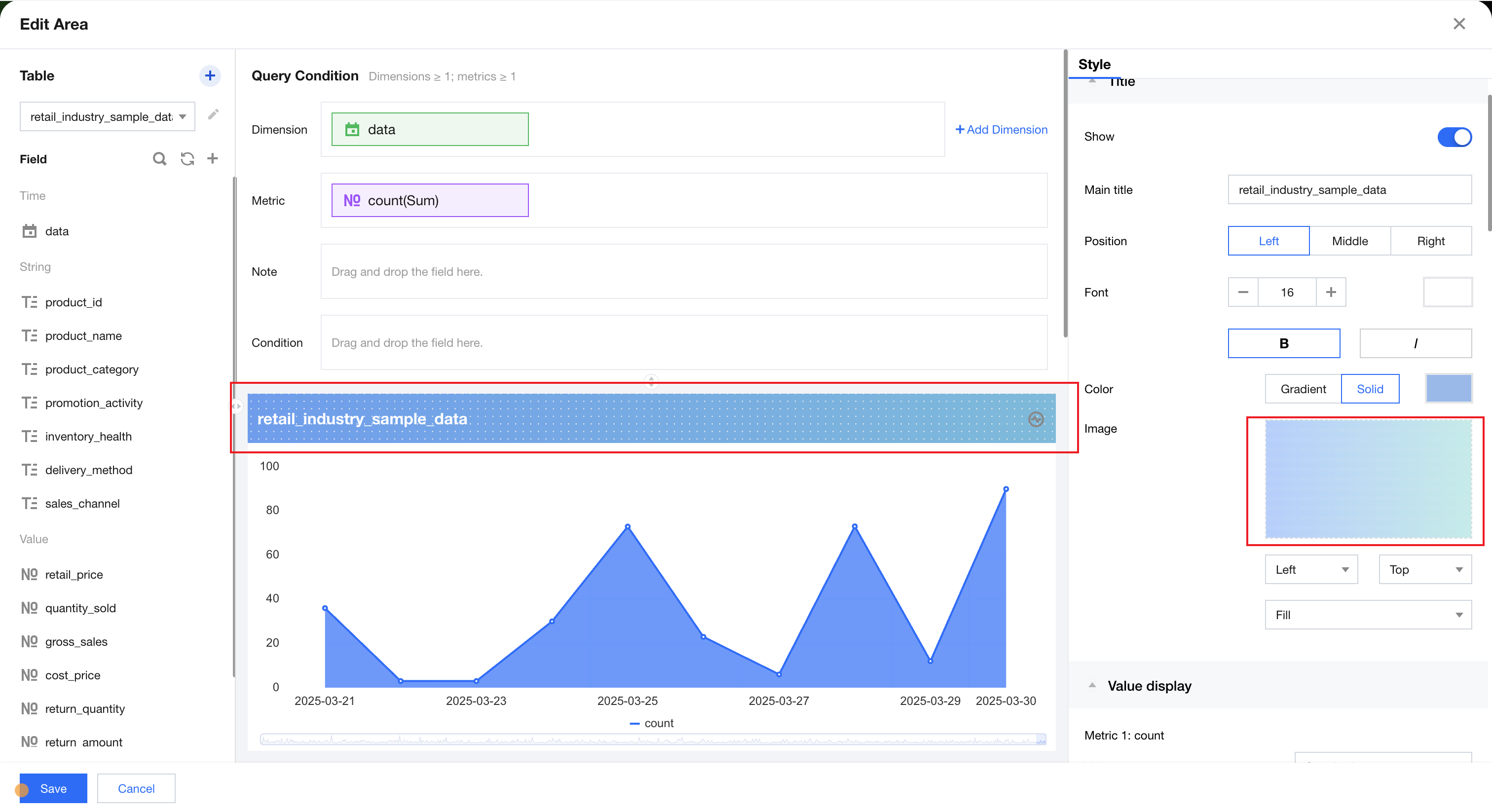Collapse the Value display section
Viewport: 1492px width, 812px height.
[1092, 686]
